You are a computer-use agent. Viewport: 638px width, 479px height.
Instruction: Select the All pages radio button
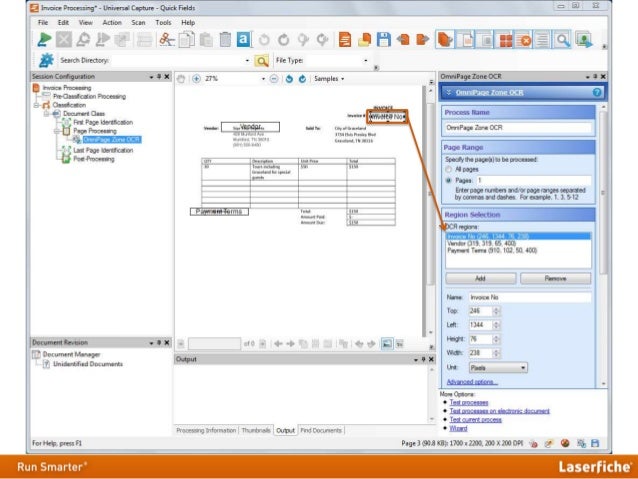pyautogui.click(x=448, y=169)
